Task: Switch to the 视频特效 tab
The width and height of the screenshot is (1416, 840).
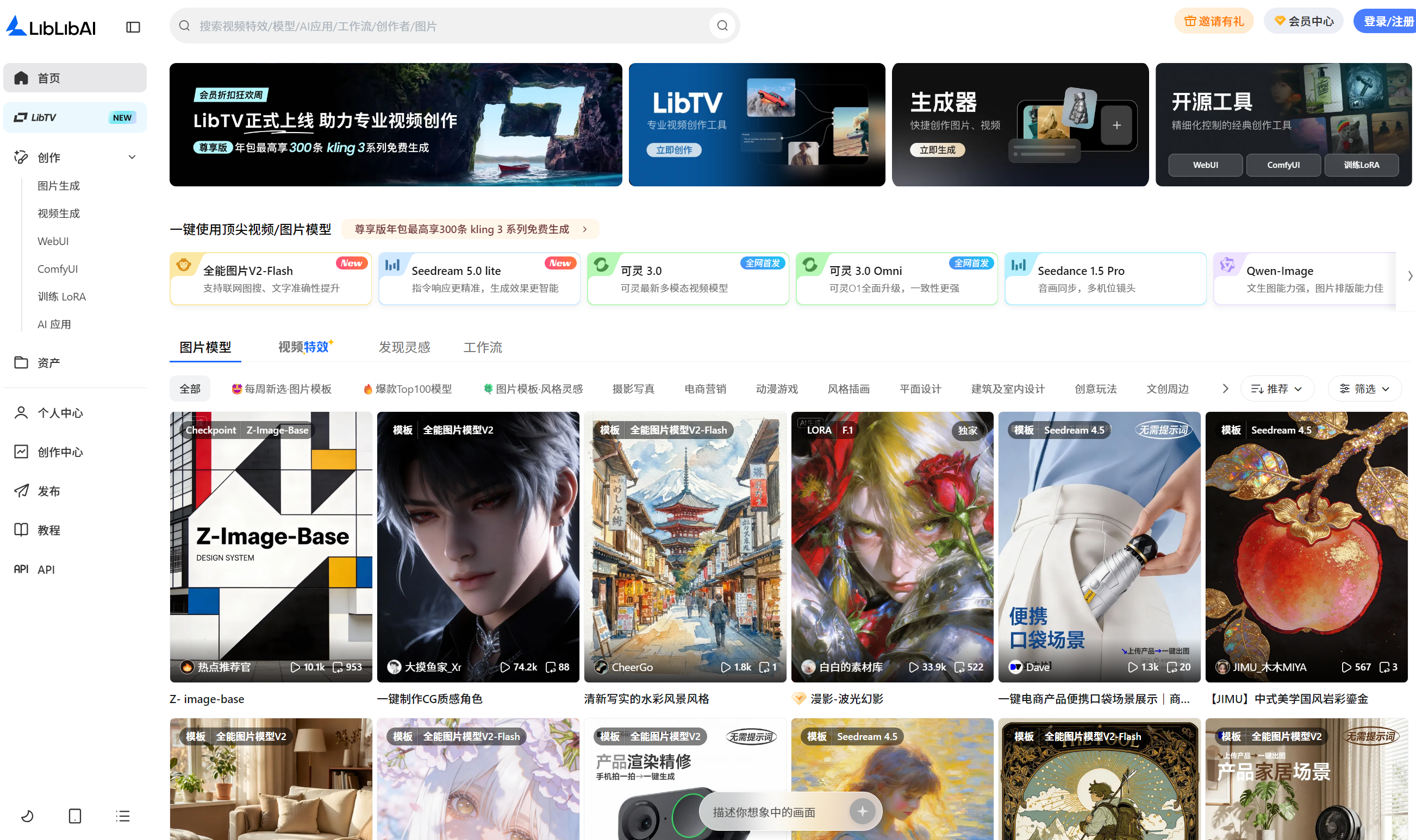Action: (x=303, y=347)
